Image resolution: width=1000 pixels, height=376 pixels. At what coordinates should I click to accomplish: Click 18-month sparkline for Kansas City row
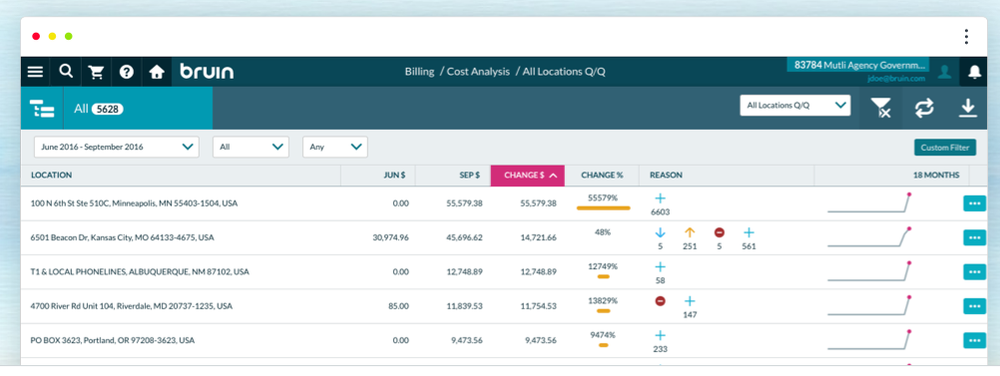click(869, 237)
